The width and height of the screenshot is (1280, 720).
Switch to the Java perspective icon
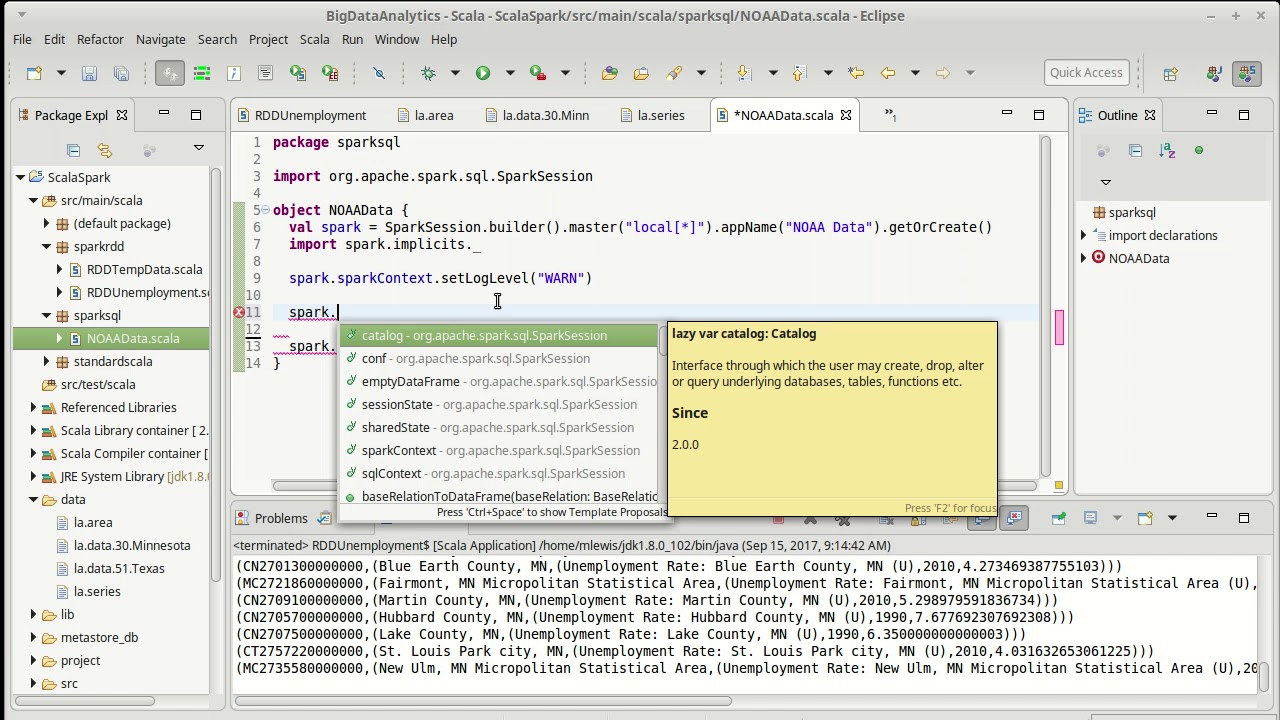coord(1214,73)
